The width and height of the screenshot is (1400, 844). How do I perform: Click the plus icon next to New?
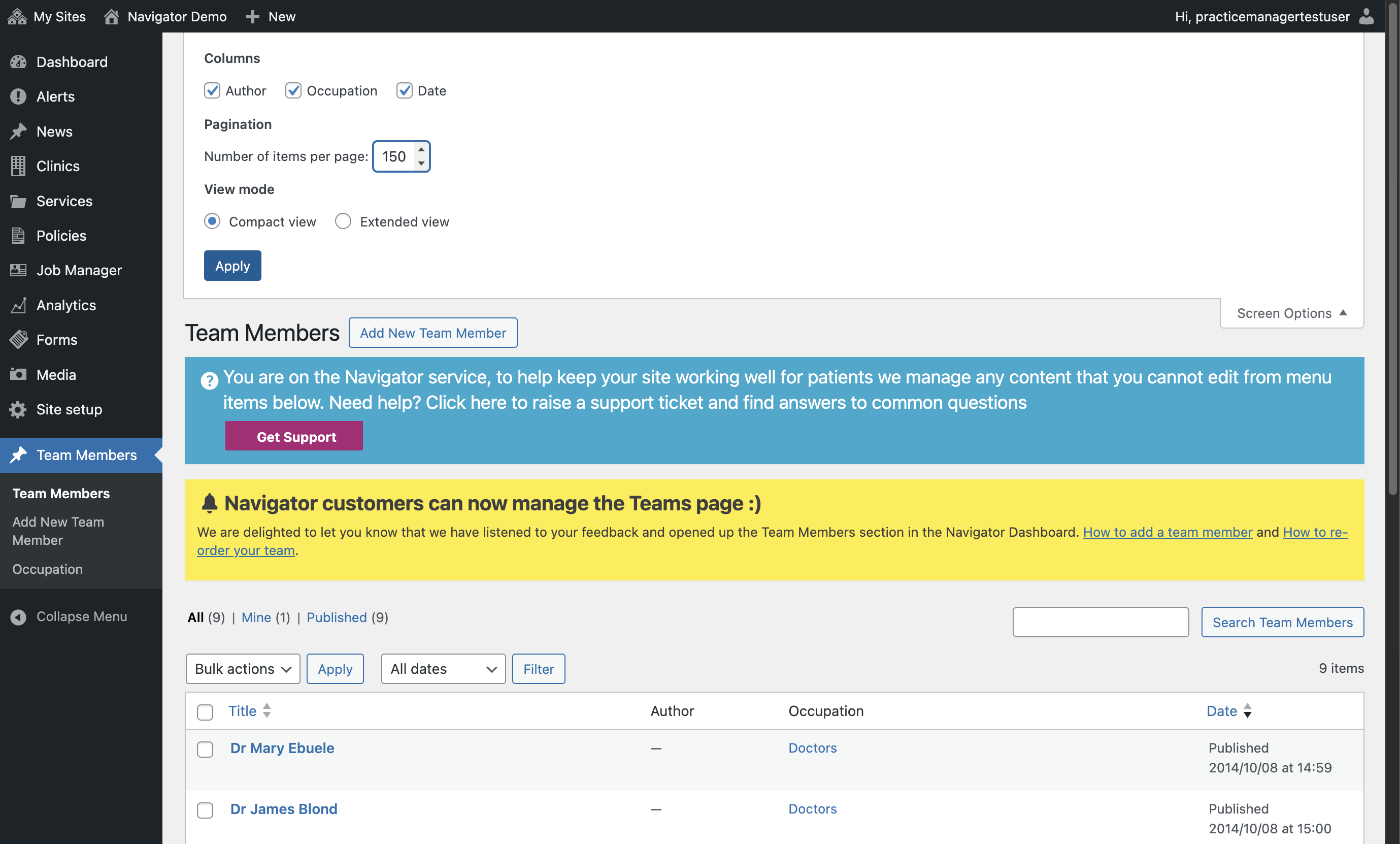coord(252,16)
